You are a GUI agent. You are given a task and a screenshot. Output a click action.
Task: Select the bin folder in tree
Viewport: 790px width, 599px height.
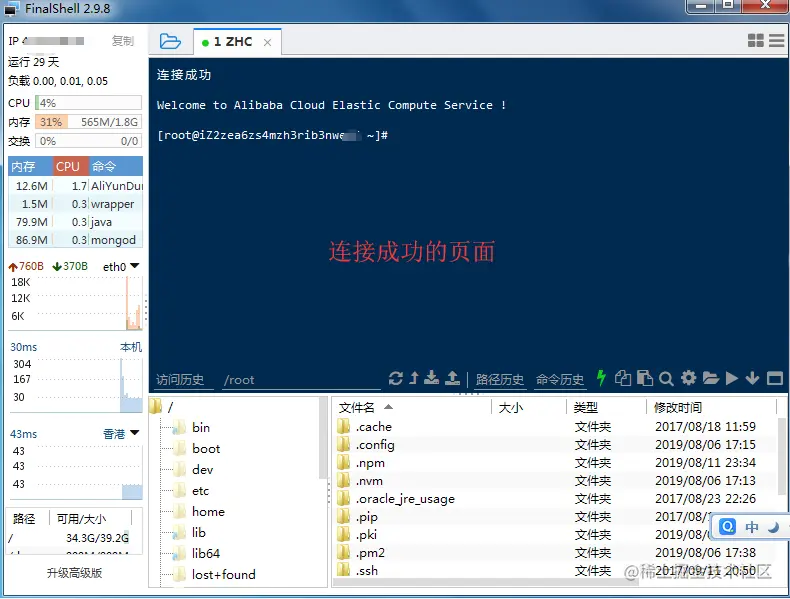point(191,428)
